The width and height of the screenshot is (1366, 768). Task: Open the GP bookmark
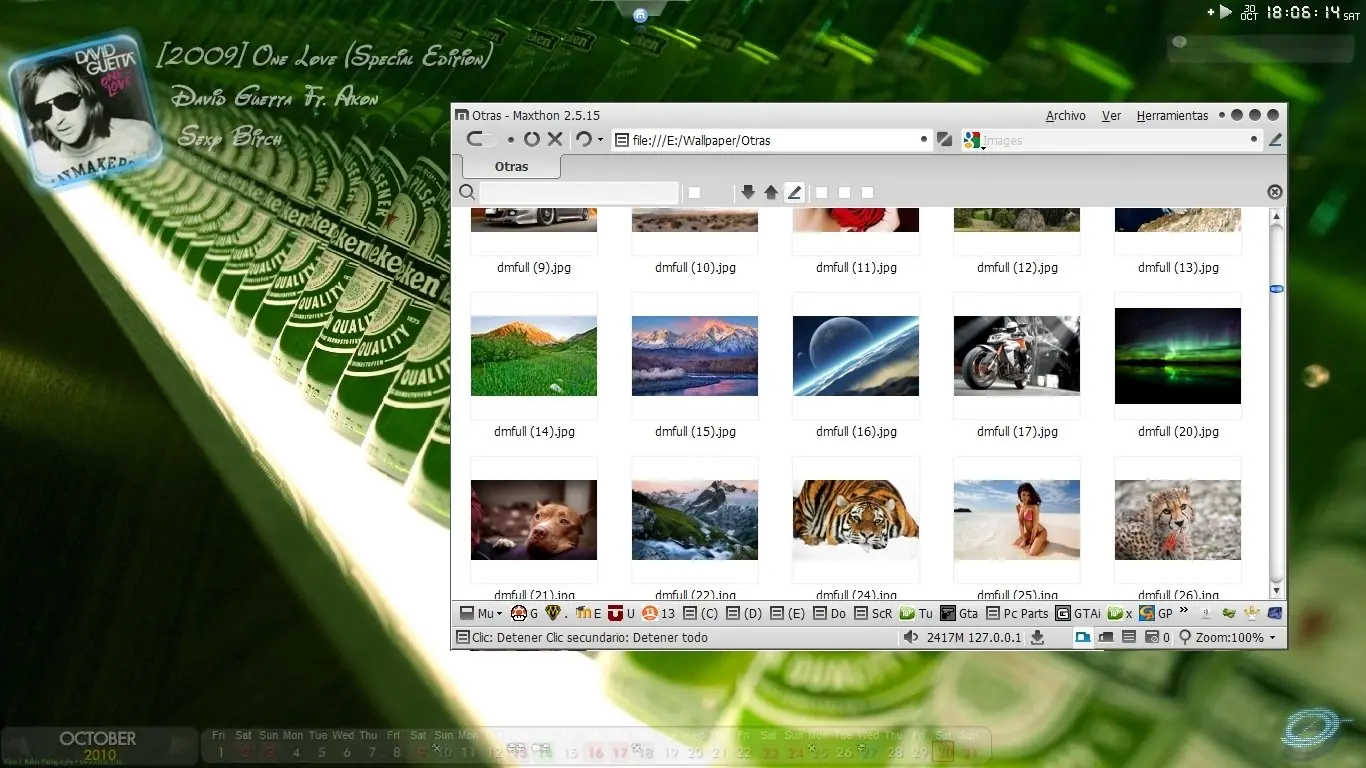1156,613
